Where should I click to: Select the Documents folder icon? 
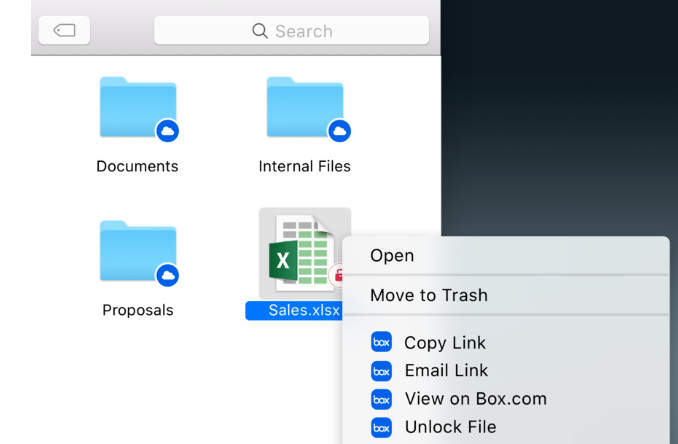[x=137, y=107]
